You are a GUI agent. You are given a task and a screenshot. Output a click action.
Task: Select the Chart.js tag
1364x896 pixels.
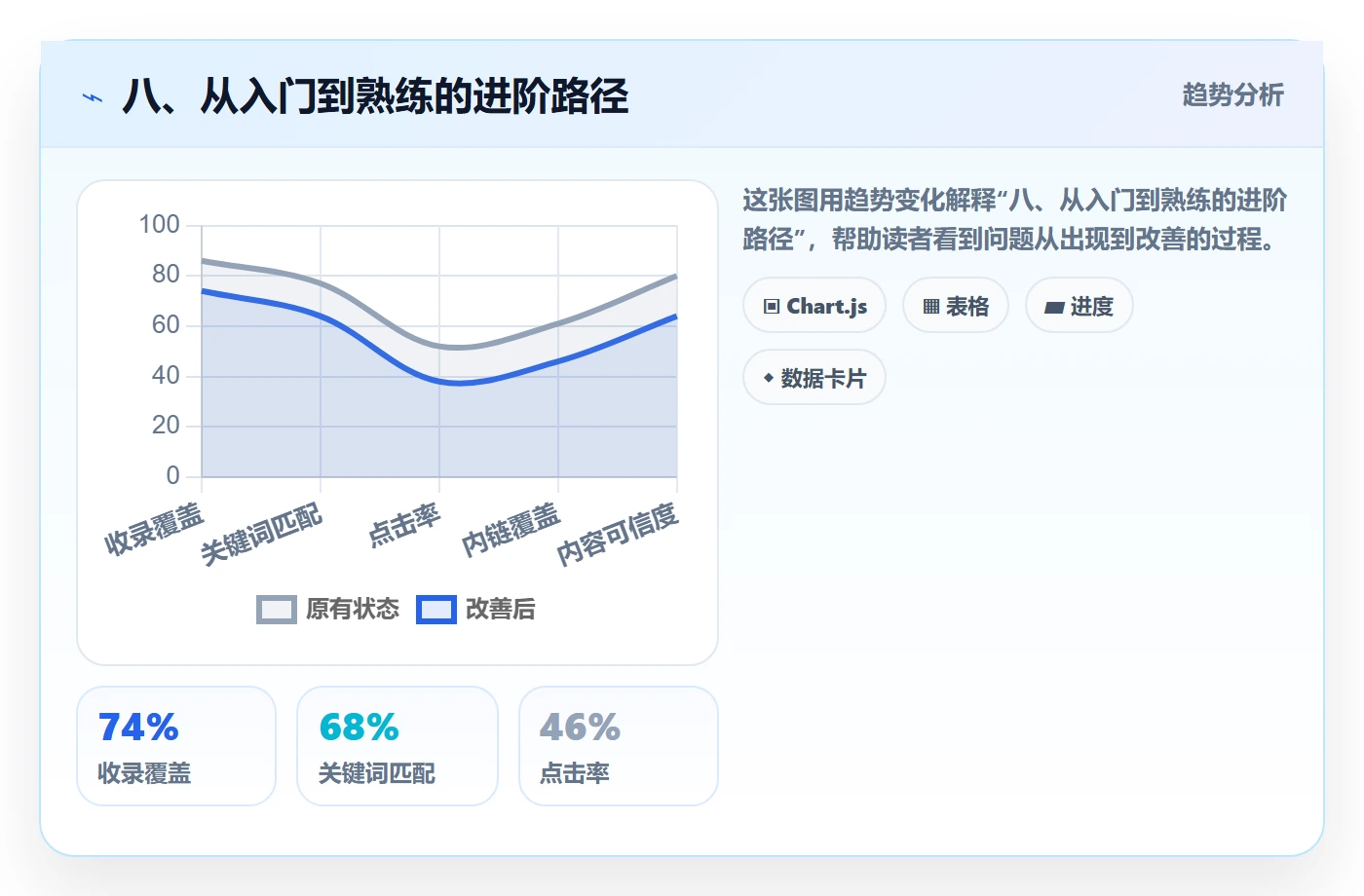[x=815, y=306]
